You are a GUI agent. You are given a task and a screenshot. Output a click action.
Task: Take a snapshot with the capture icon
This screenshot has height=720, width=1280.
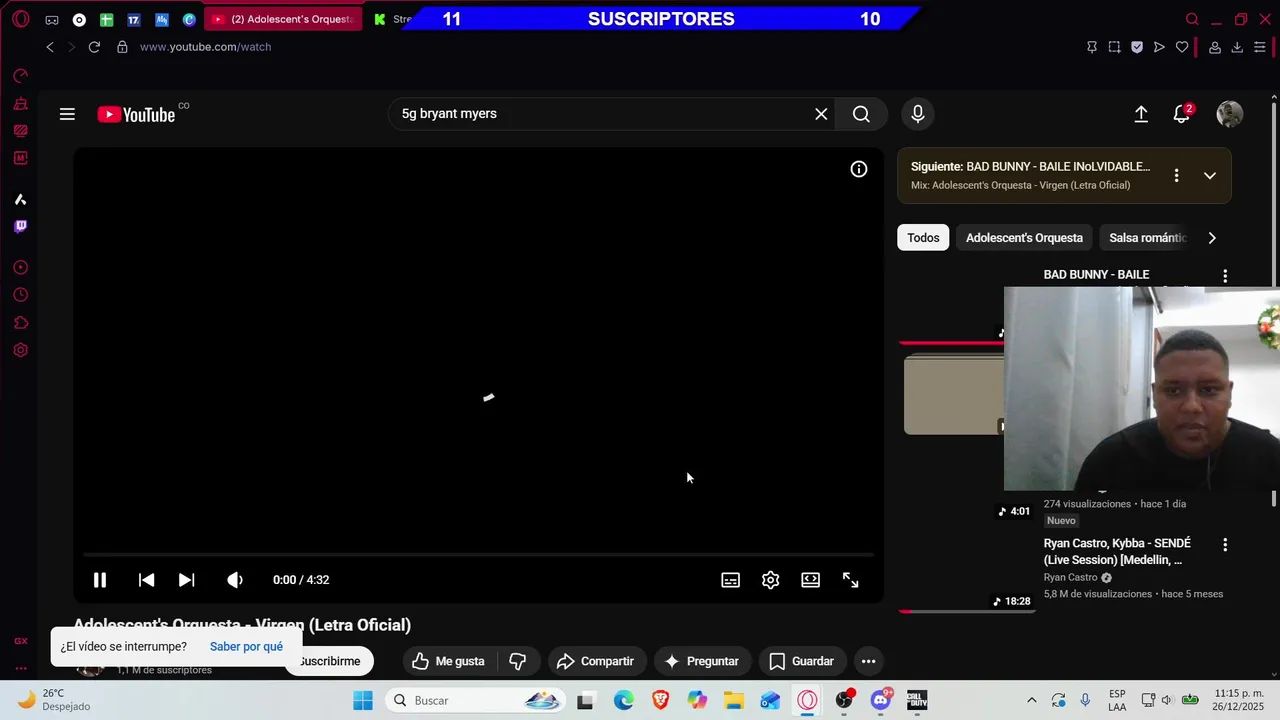pyautogui.click(x=1115, y=47)
